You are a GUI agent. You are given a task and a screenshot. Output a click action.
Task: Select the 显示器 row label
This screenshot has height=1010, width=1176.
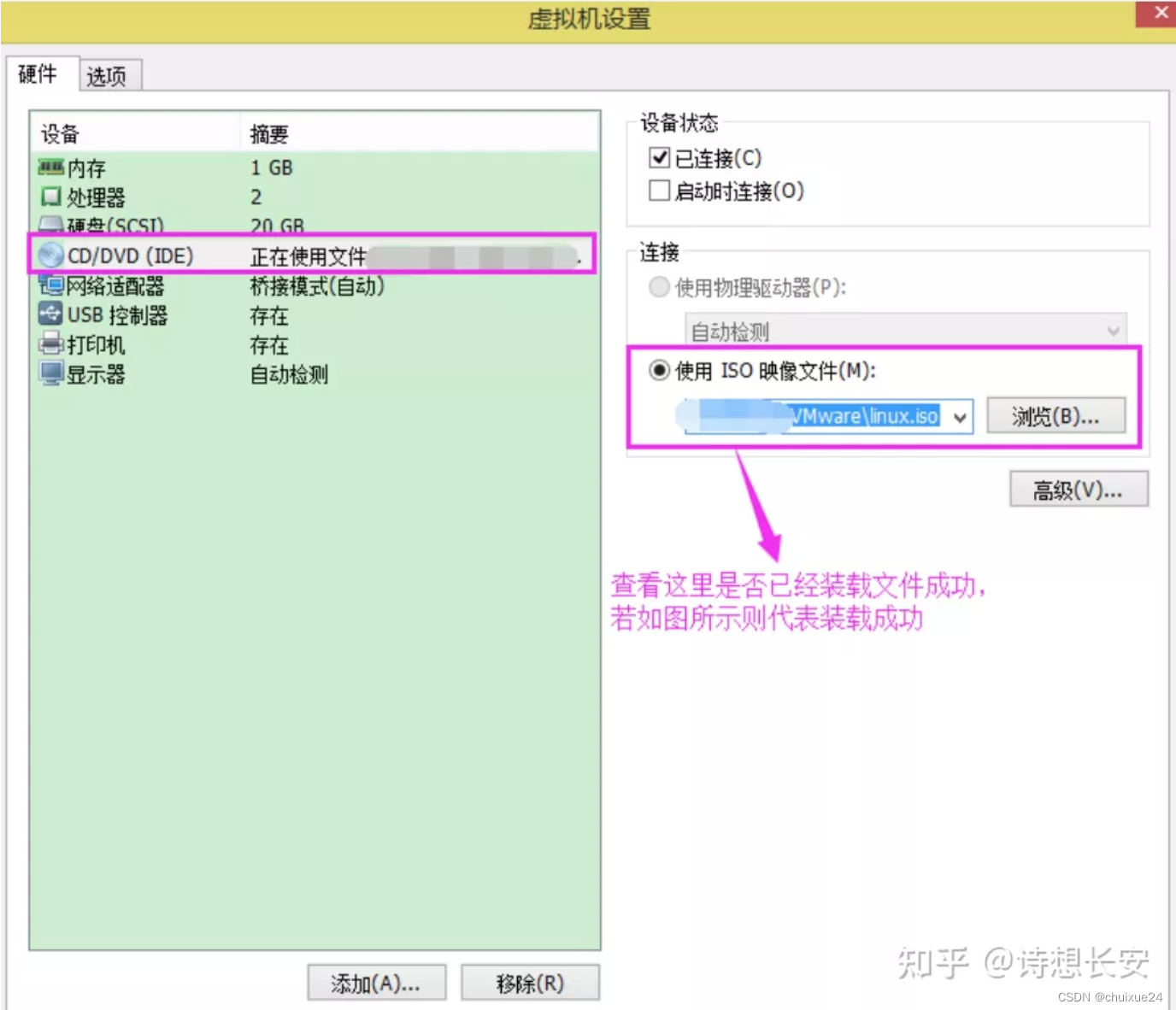[97, 374]
